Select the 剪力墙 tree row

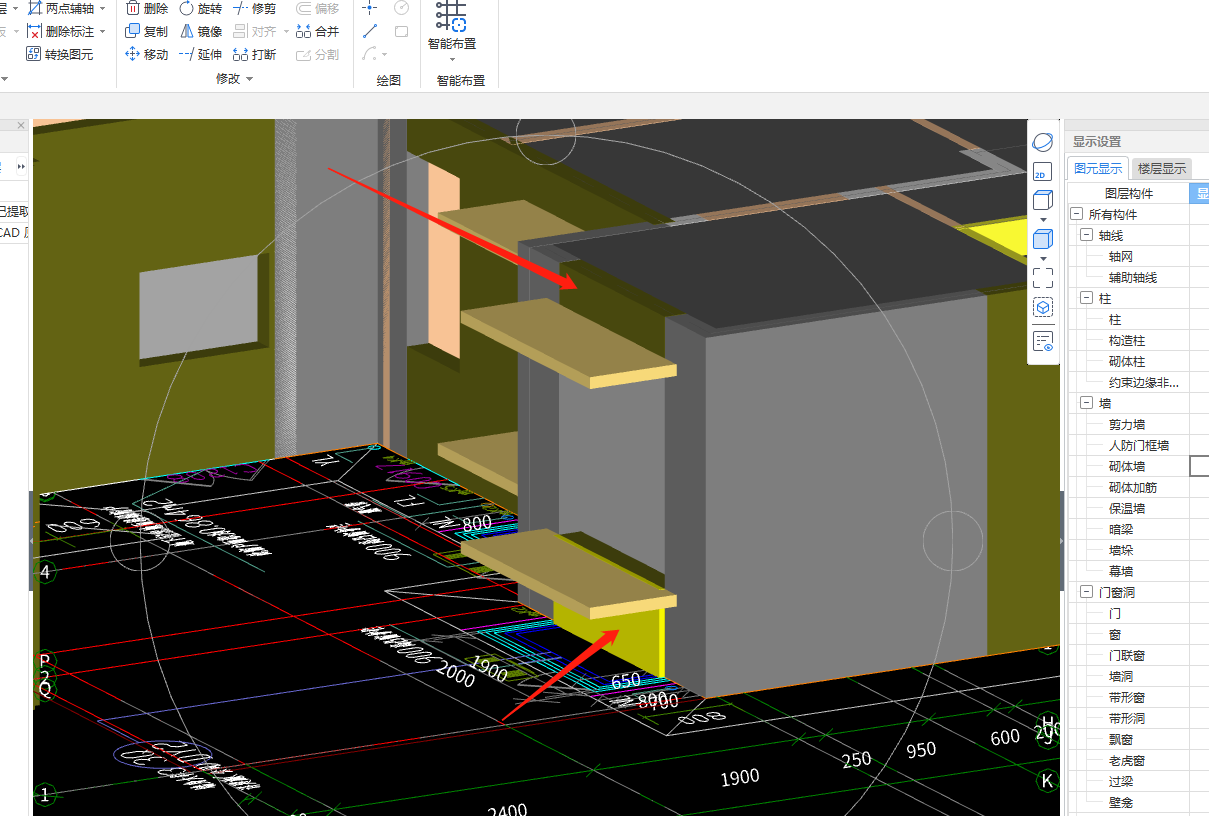click(1128, 424)
